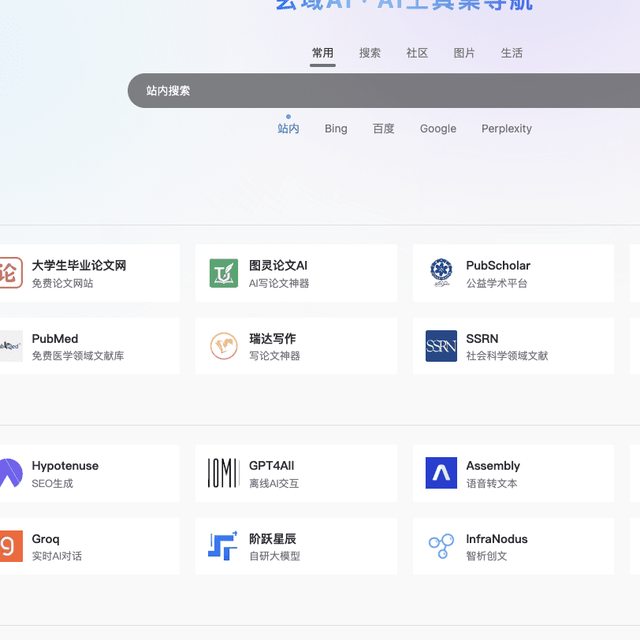Click the 站内搜索 search input field
Image resolution: width=640 pixels, height=640 pixels.
click(x=384, y=91)
